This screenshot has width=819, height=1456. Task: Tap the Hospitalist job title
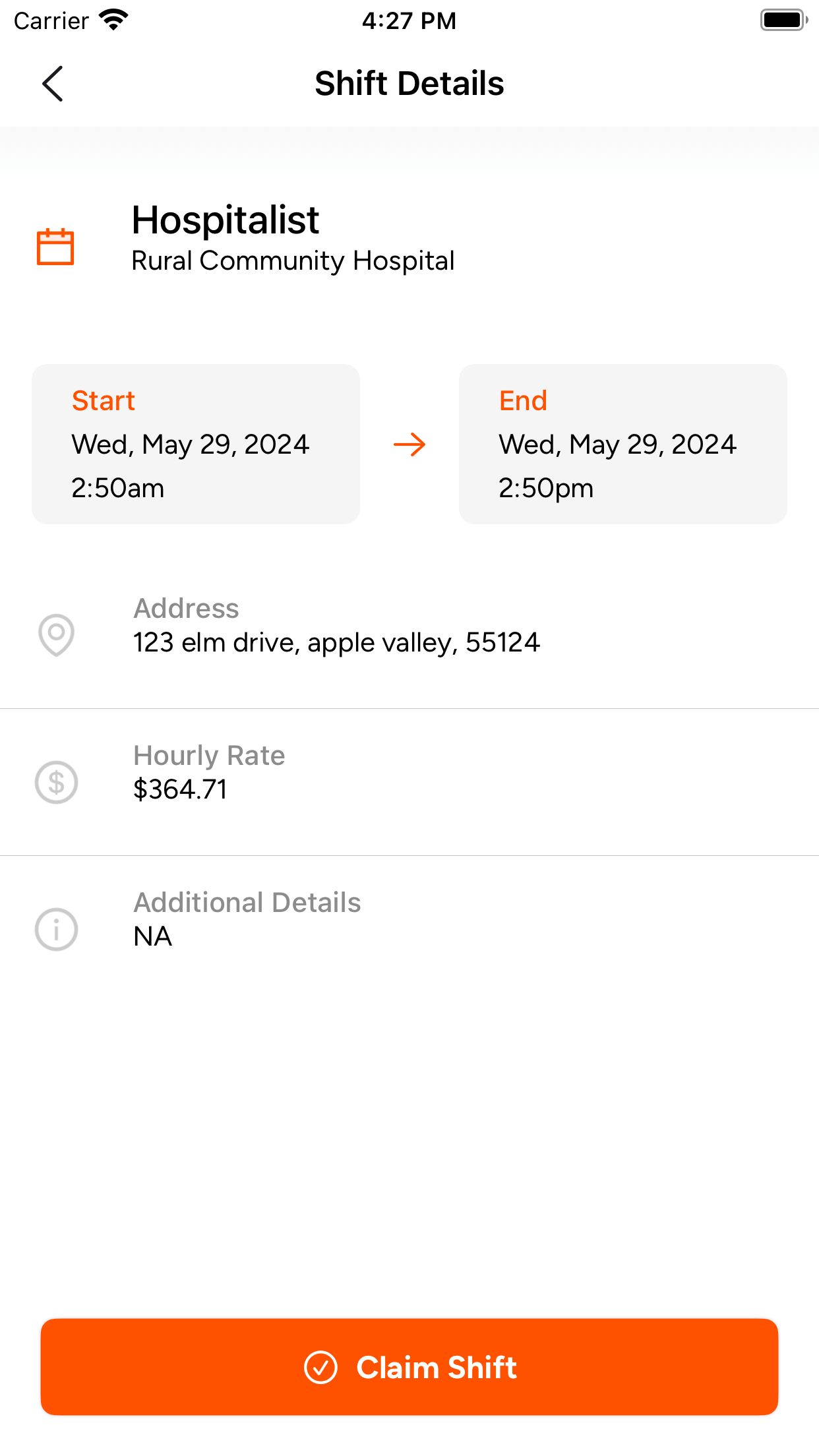226,220
